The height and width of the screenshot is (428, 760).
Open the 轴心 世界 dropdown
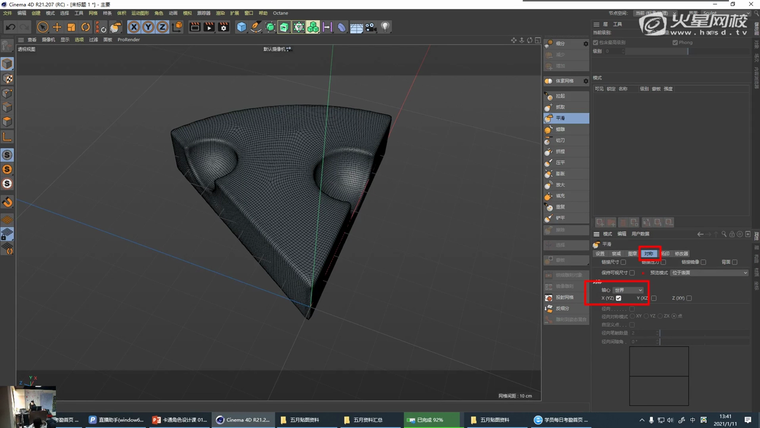point(627,290)
